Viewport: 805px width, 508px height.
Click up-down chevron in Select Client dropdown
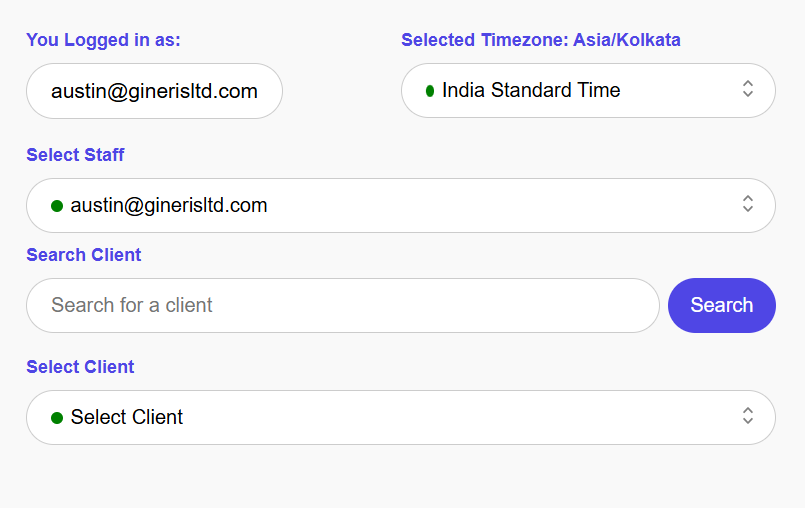click(747, 416)
